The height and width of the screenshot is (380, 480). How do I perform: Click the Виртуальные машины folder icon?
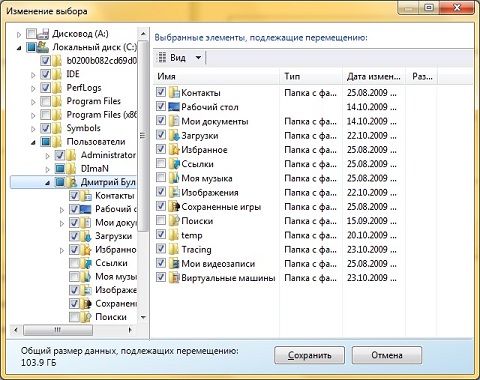click(174, 278)
